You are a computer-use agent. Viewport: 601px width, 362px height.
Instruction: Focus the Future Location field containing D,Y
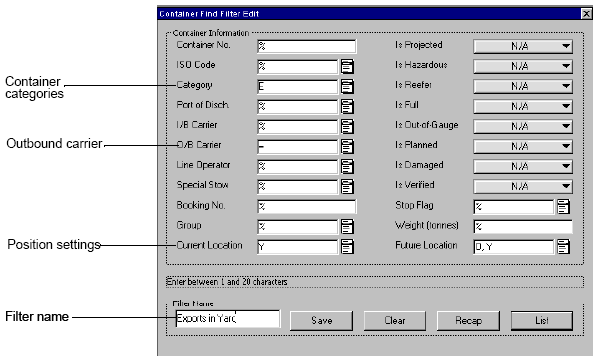(514, 246)
